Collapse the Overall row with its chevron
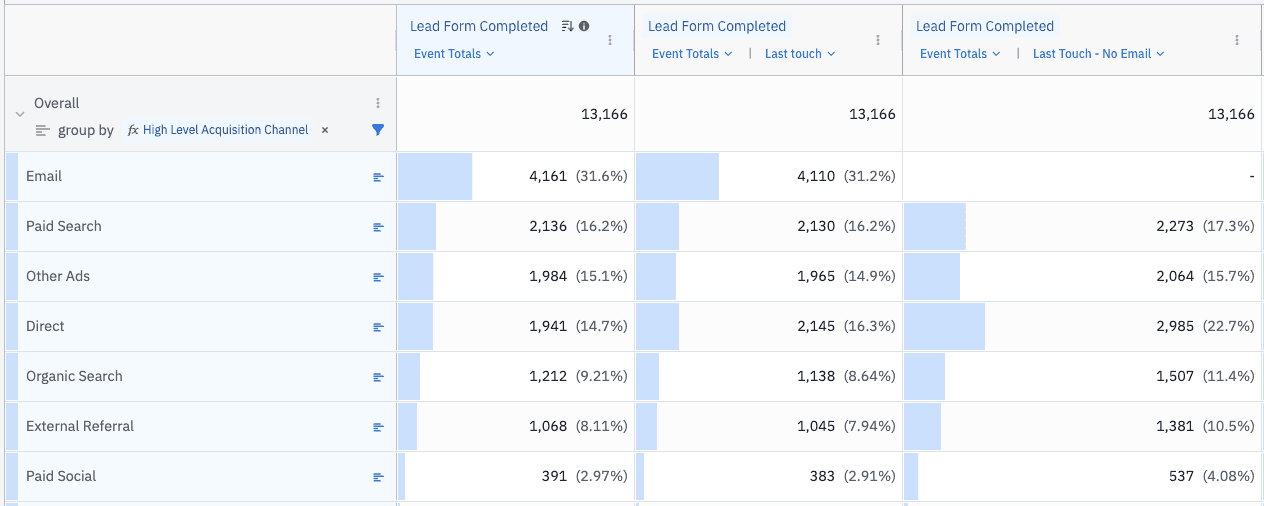The width and height of the screenshot is (1264, 506). (20, 116)
